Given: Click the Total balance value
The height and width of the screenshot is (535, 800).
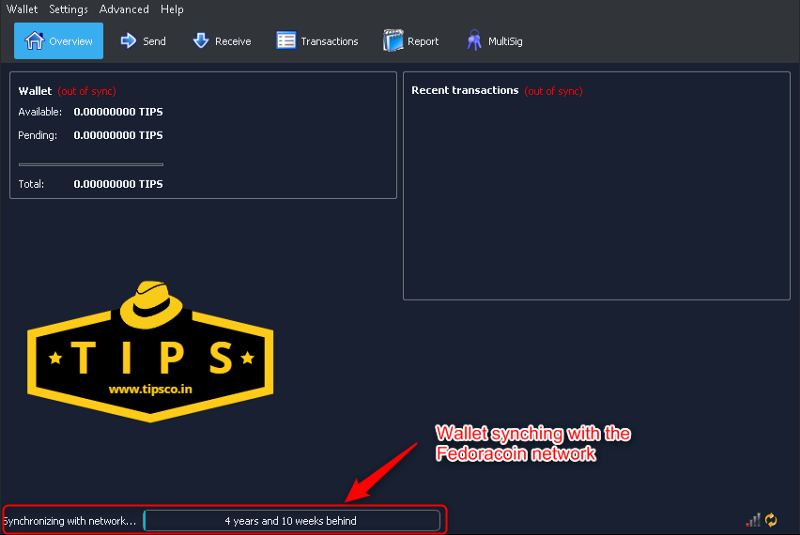Looking at the screenshot, I should (x=118, y=184).
